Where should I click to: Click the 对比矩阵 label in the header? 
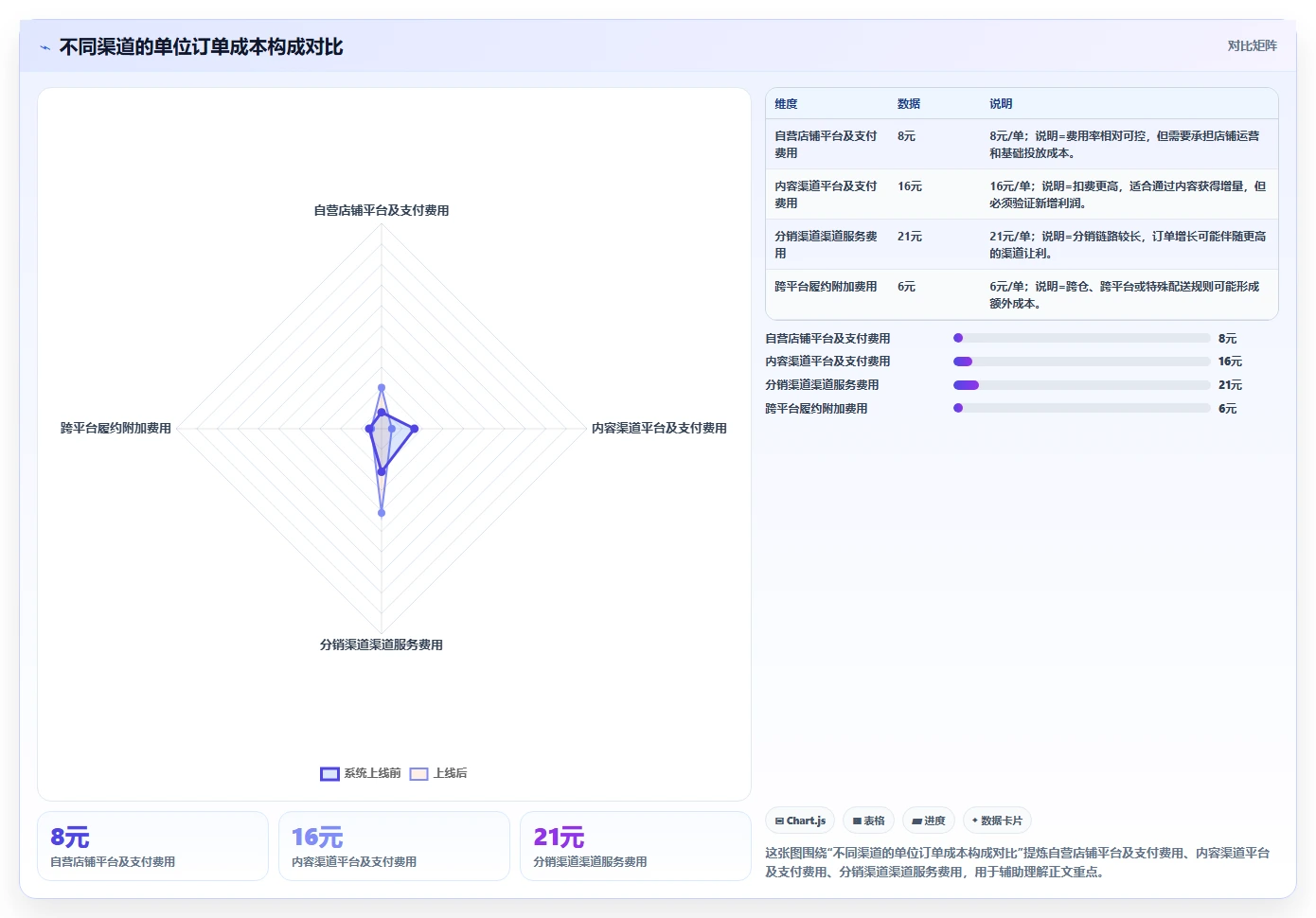pyautogui.click(x=1252, y=45)
